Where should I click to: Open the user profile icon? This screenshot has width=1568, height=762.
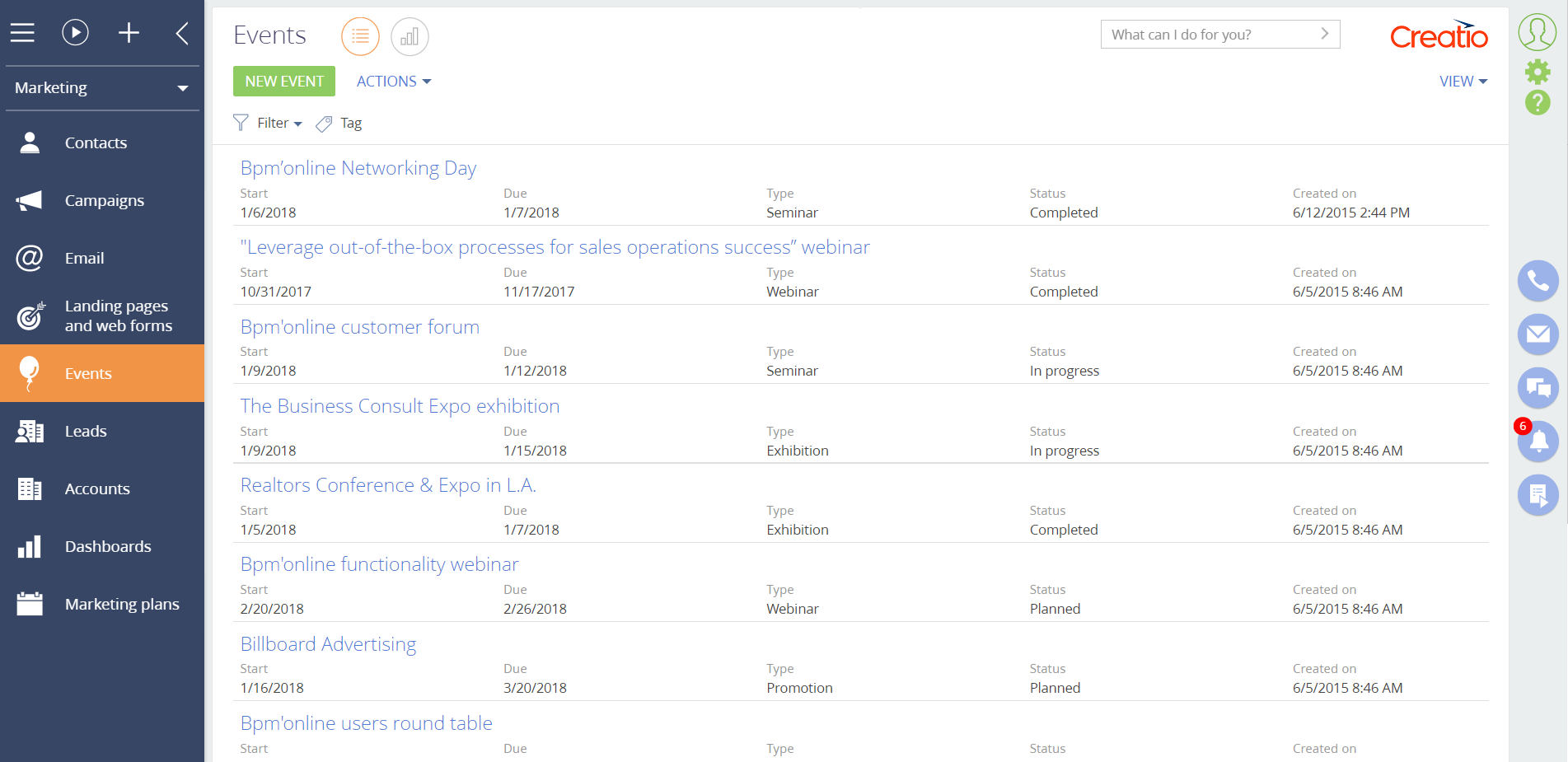point(1538,33)
